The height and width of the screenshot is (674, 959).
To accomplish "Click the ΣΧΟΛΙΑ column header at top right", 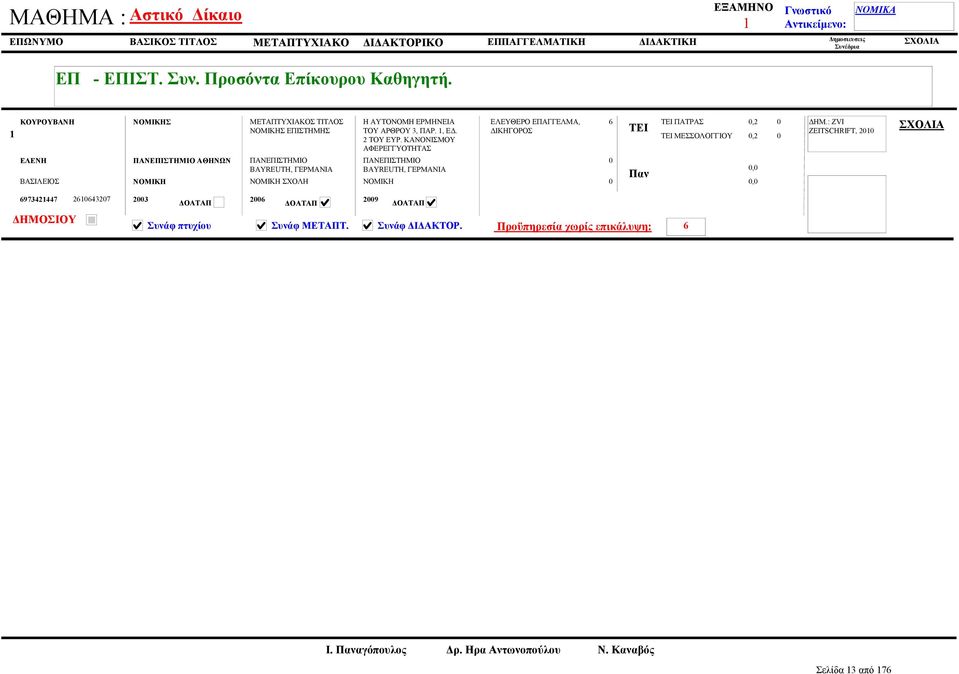I will (921, 41).
